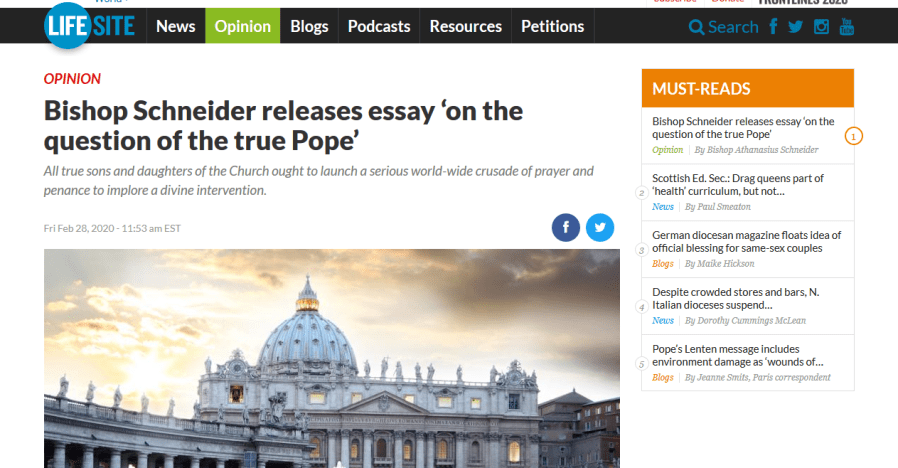Open N. Italian dioceses suspend article

pos(735,298)
